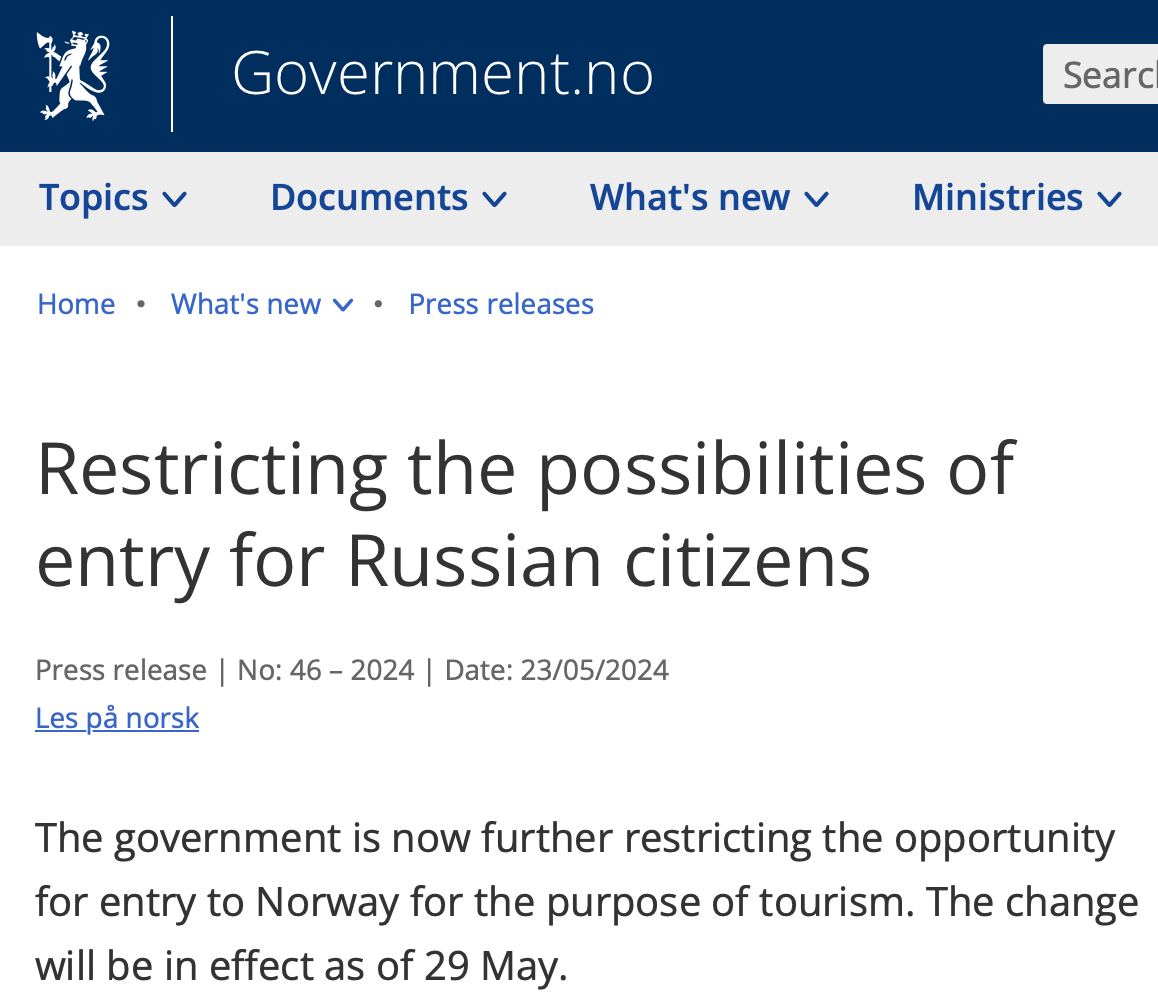
Task: Click the press release date 23/05/2024
Action: (x=595, y=670)
